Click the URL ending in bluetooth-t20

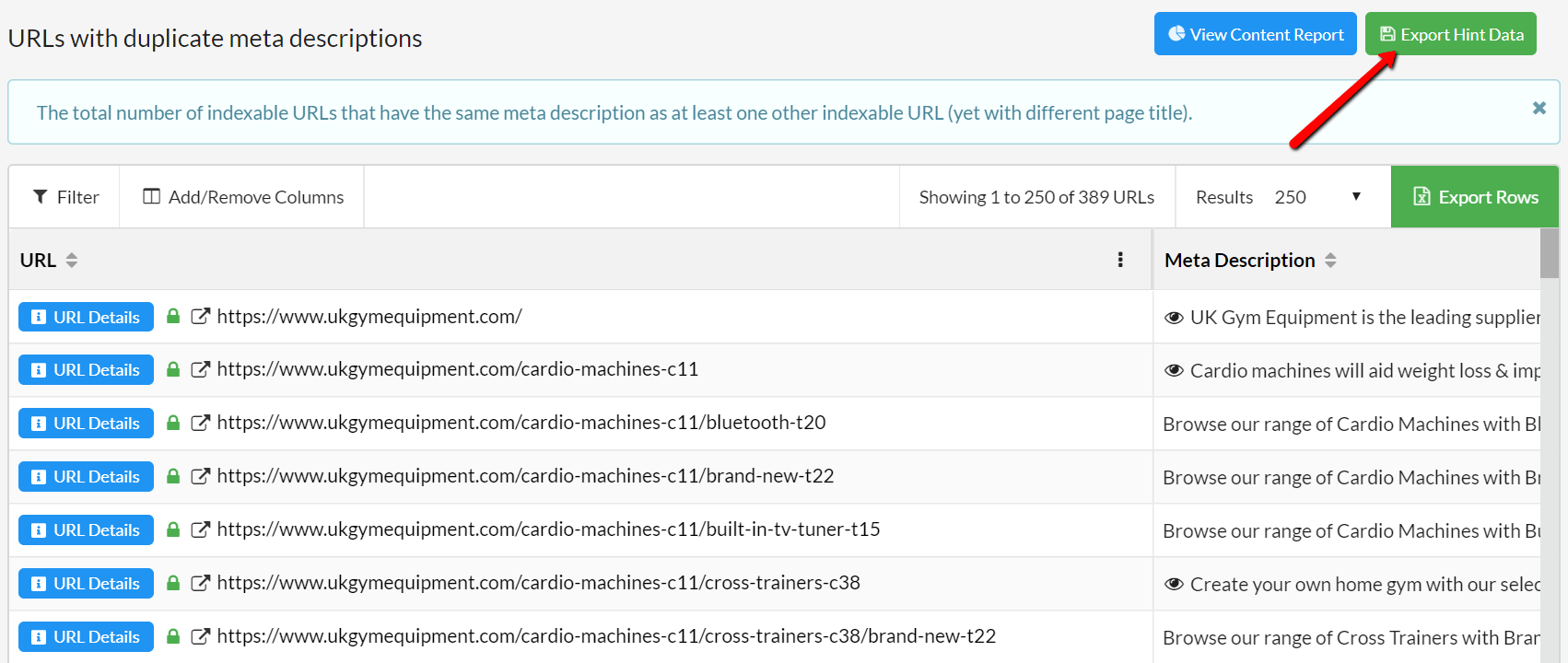click(521, 423)
